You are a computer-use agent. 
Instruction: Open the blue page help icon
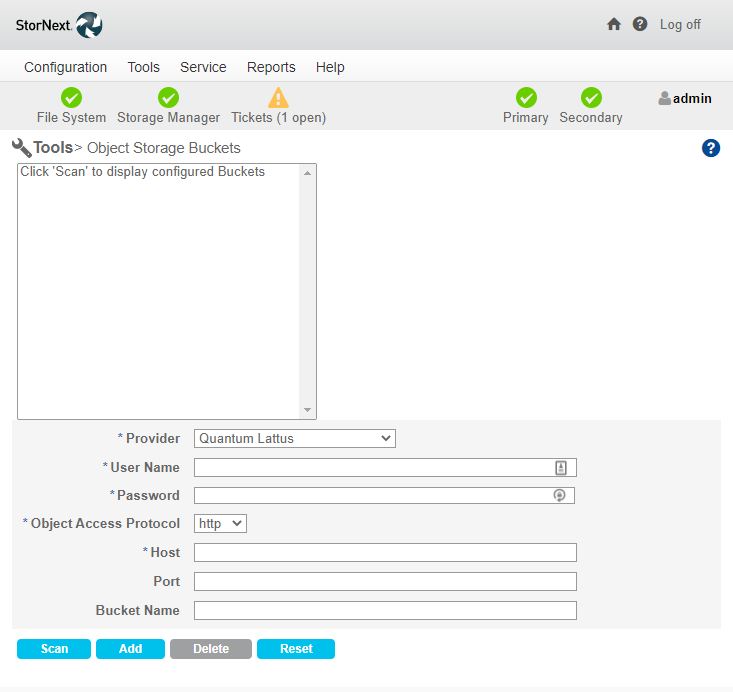(x=711, y=148)
